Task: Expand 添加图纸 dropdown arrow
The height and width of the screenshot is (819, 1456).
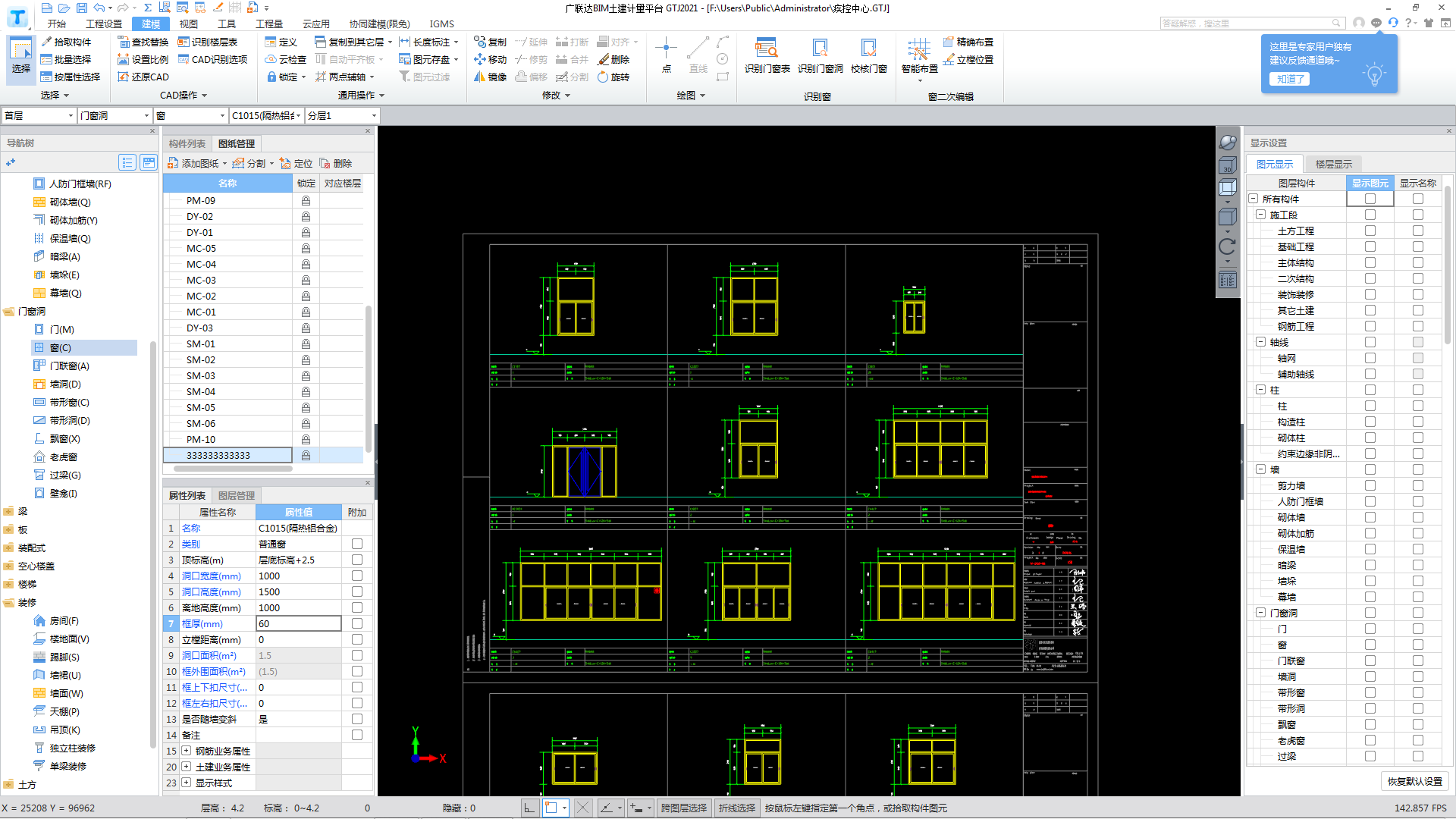Action: tap(224, 164)
